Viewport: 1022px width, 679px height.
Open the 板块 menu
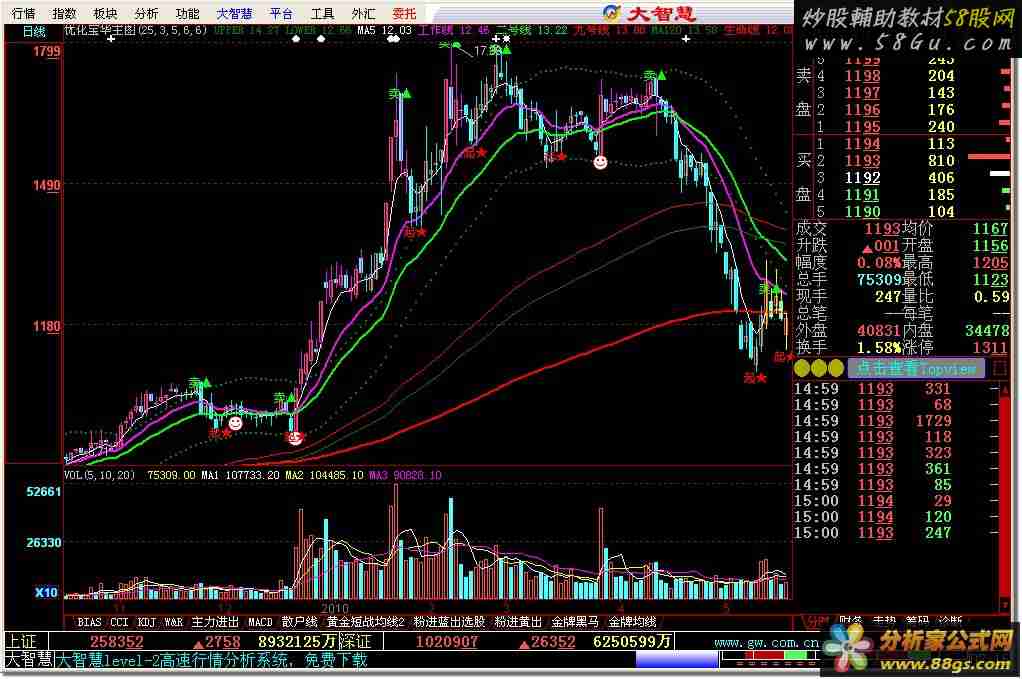(105, 13)
